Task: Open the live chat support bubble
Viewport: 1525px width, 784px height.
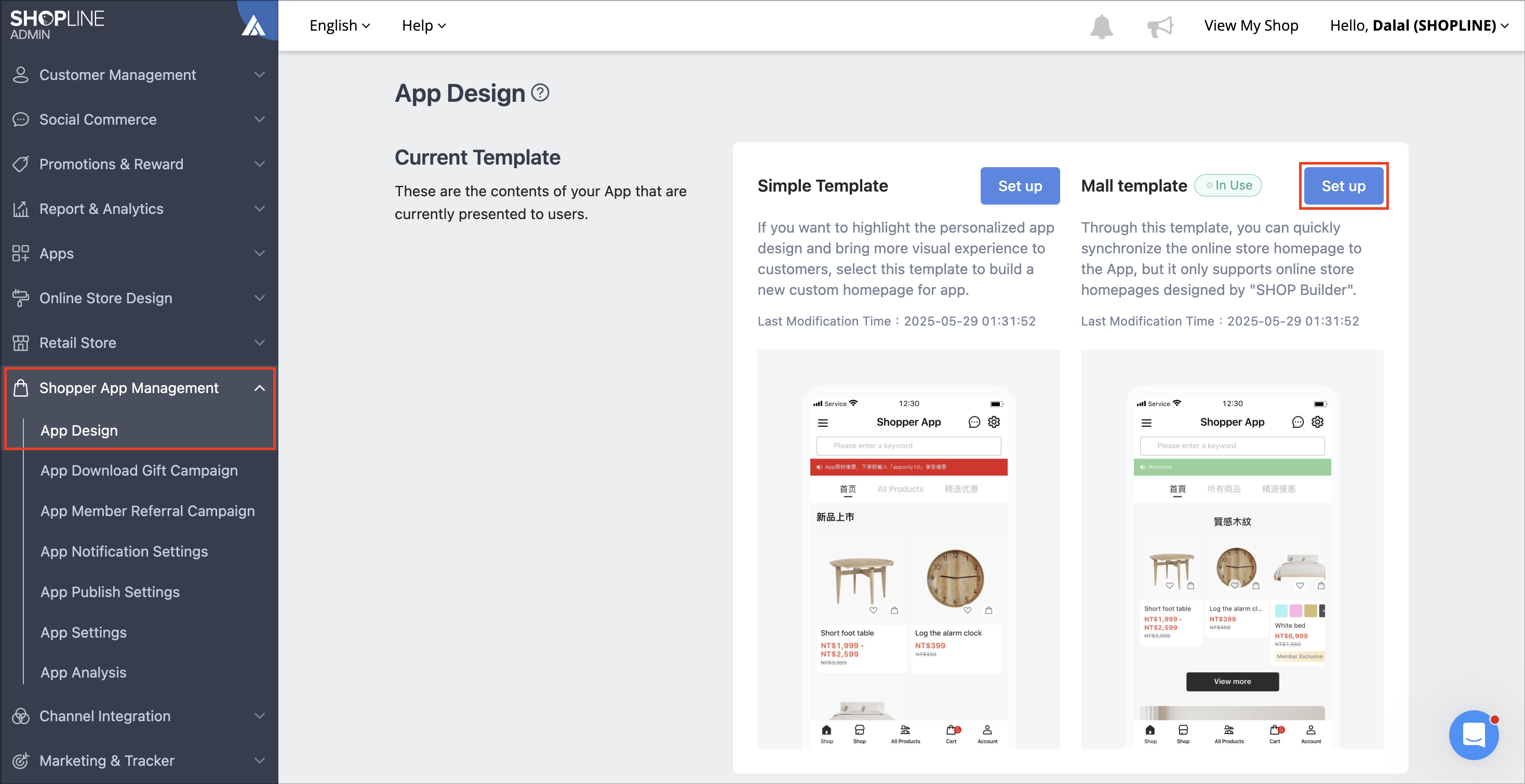Action: [x=1473, y=736]
